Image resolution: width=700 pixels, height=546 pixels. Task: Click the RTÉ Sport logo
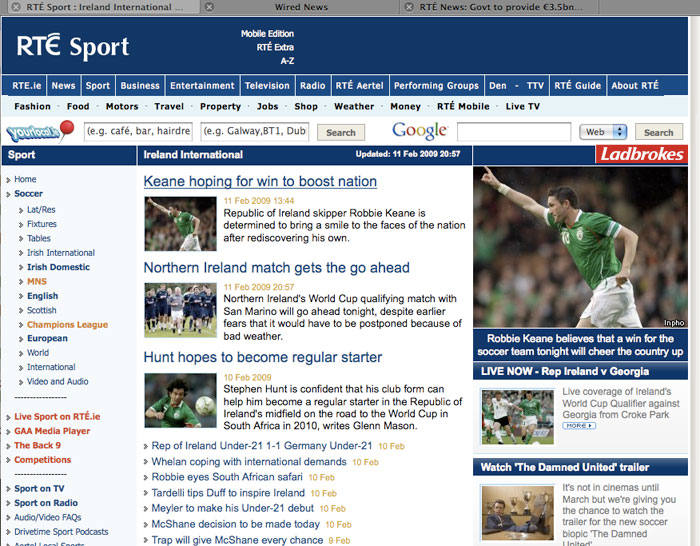(73, 46)
